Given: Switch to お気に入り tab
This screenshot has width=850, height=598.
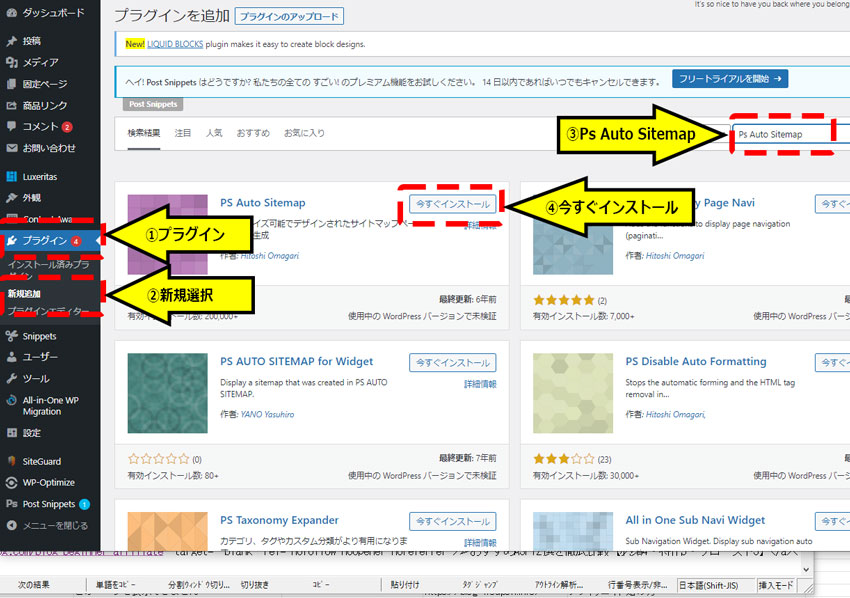Looking at the screenshot, I should [x=304, y=133].
